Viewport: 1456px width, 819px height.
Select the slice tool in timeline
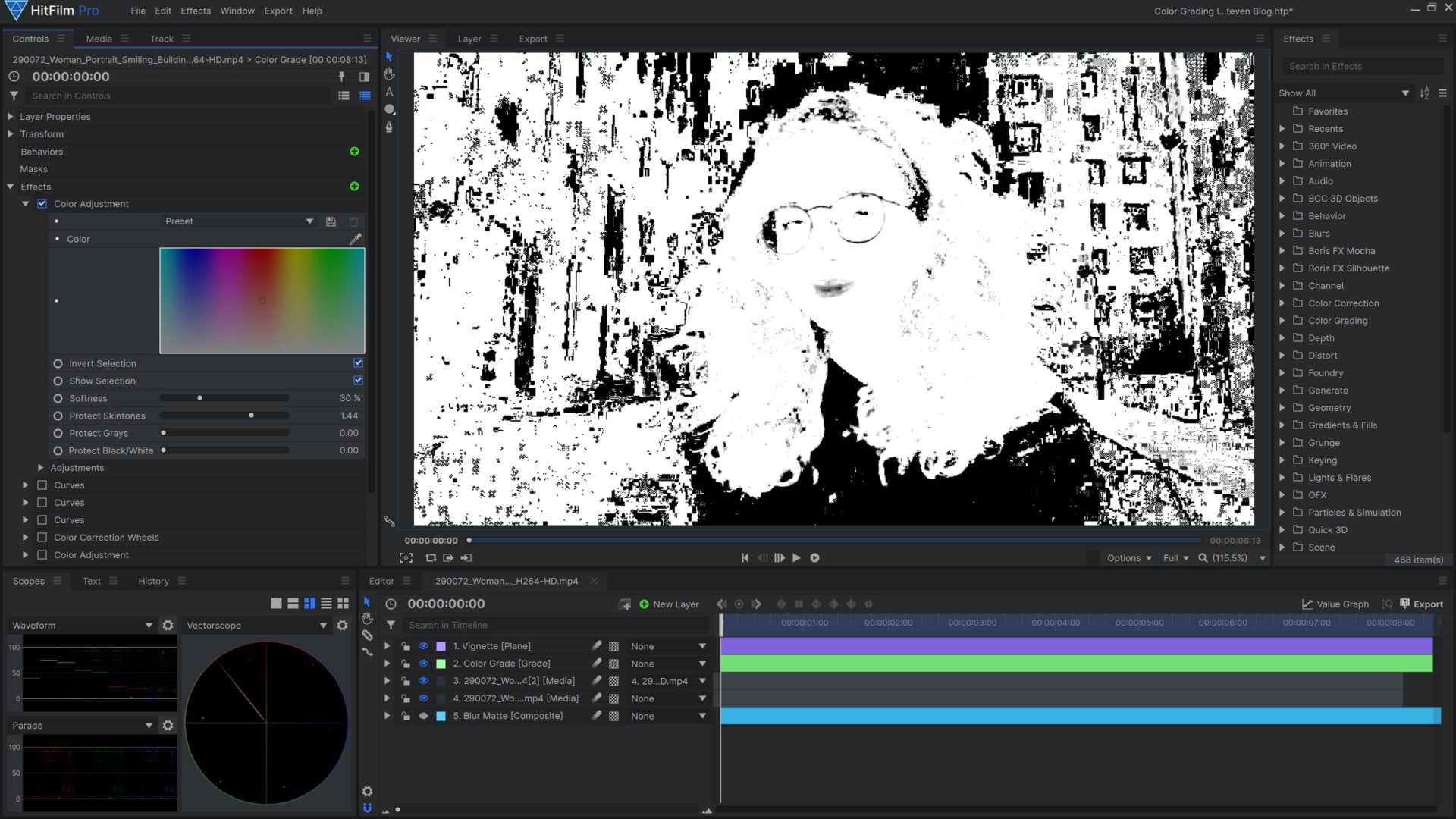pyautogui.click(x=367, y=635)
